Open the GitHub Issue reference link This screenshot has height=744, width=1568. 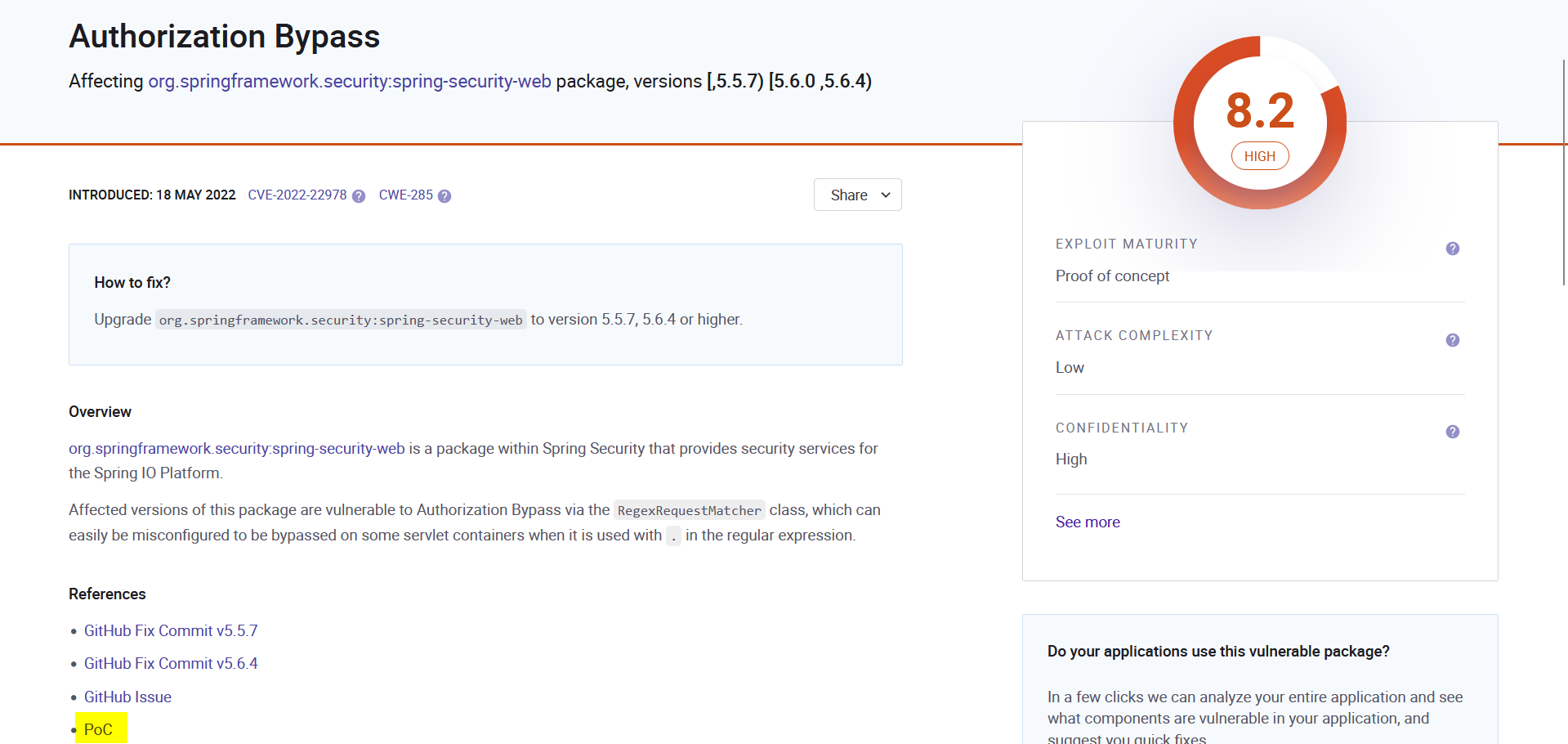(127, 696)
